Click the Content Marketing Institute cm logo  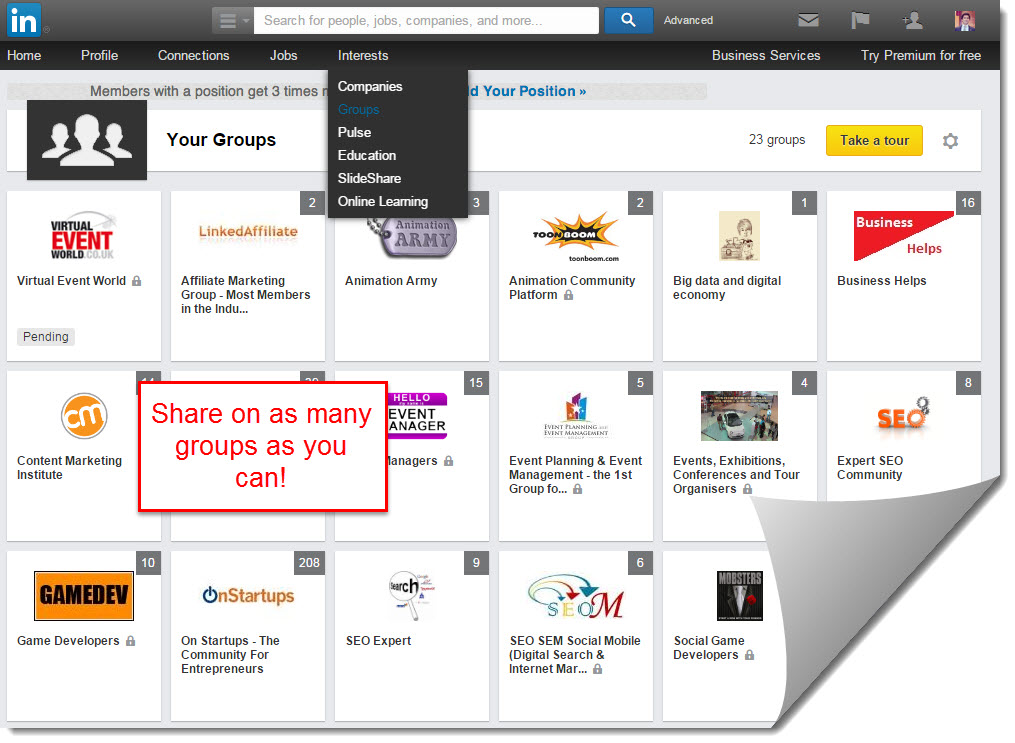[84, 416]
